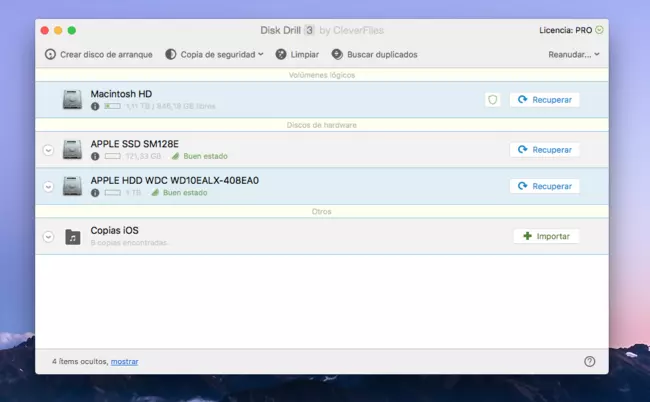Image resolution: width=650 pixels, height=402 pixels.
Task: Close the Disk Drill window
Action: click(45, 30)
